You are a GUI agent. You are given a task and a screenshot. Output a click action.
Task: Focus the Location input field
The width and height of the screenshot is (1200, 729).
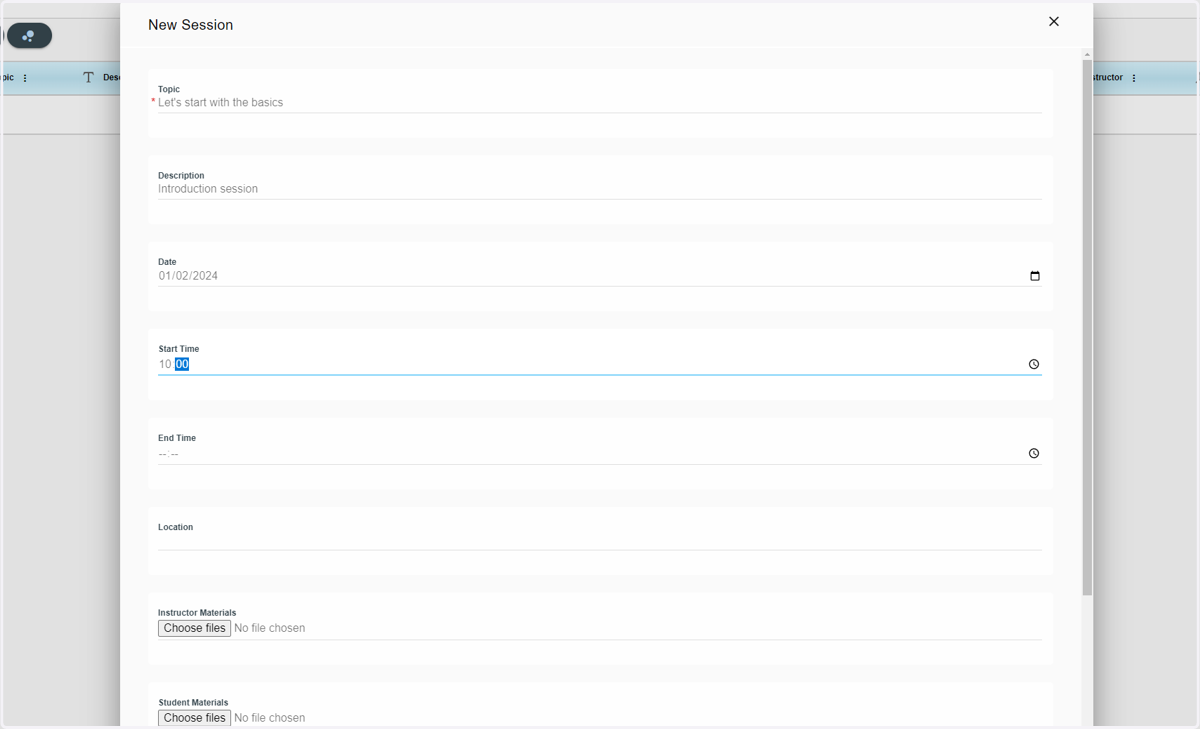click(x=599, y=540)
